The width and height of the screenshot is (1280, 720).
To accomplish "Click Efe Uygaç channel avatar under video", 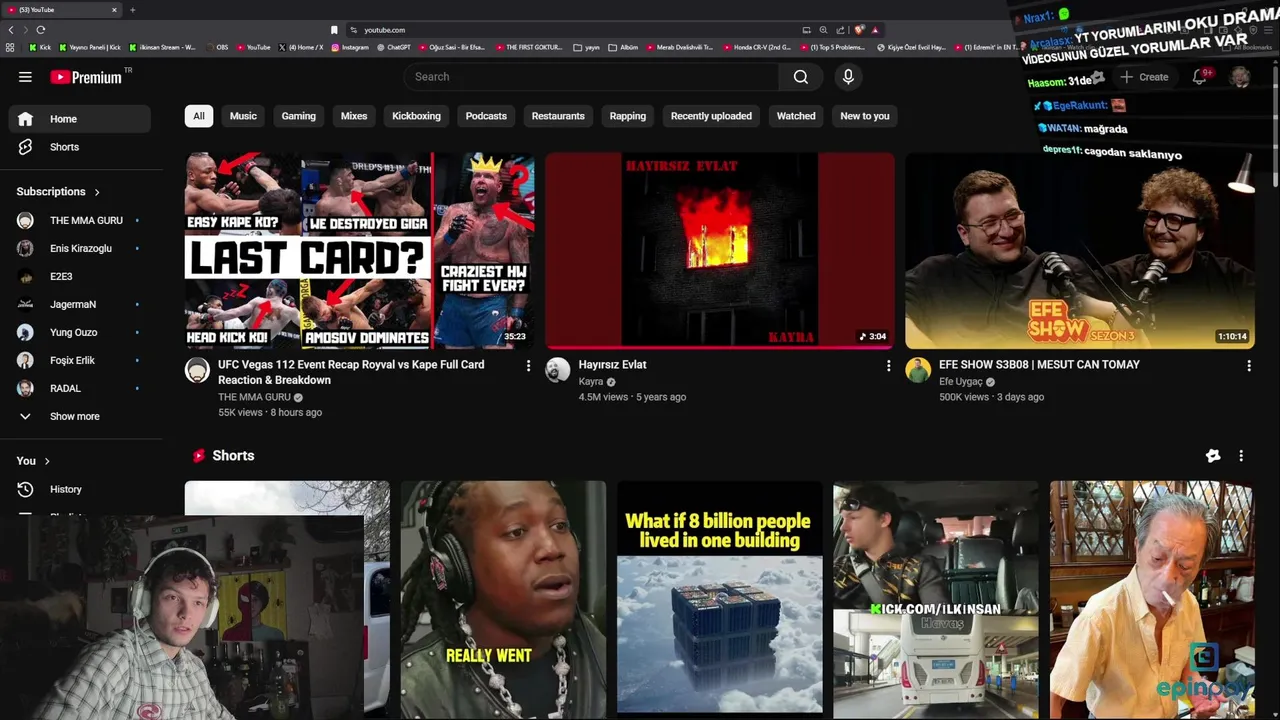I will (917, 370).
